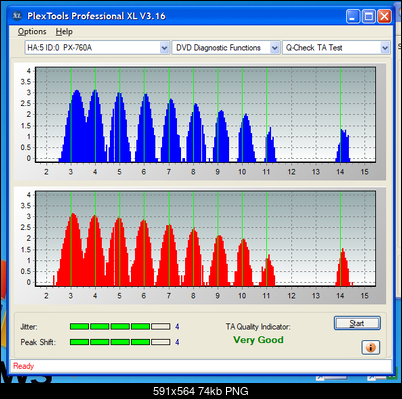Click the Peak Shift quality bar indicator
Screen dimensions: 402x399
pos(120,342)
